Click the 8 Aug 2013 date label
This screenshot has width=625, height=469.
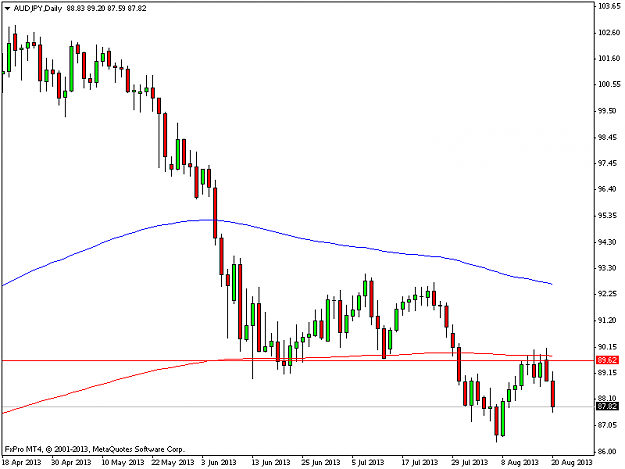click(520, 462)
